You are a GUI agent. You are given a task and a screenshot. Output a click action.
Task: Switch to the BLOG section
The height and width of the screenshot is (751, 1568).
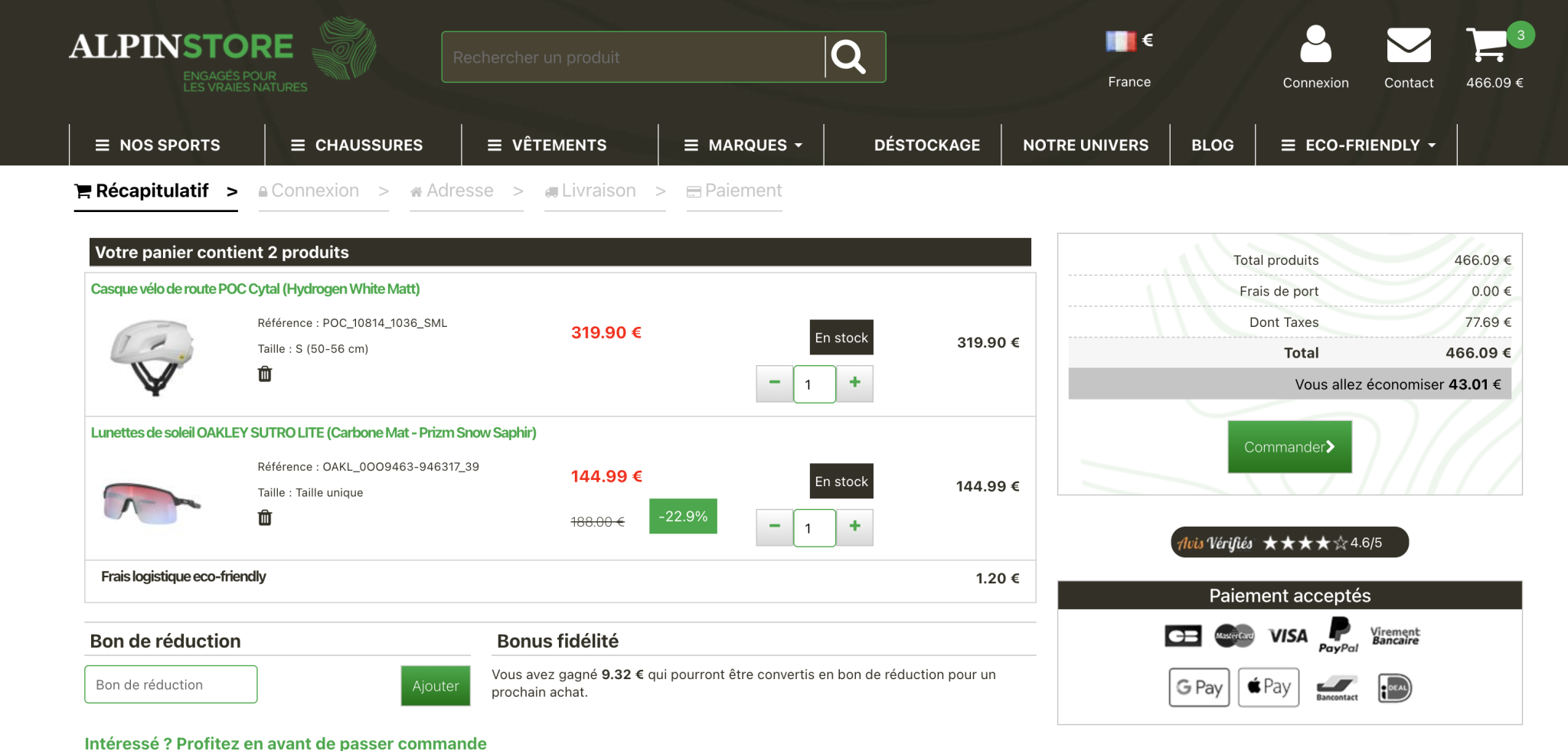click(x=1212, y=145)
